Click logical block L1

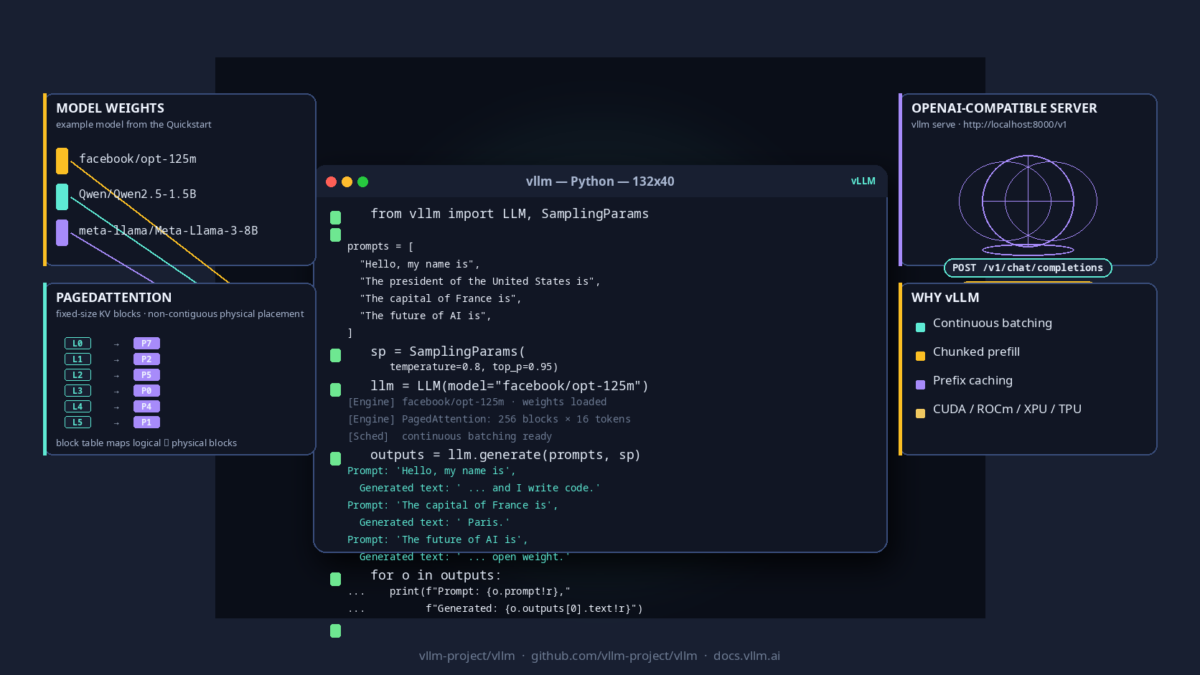pos(78,359)
